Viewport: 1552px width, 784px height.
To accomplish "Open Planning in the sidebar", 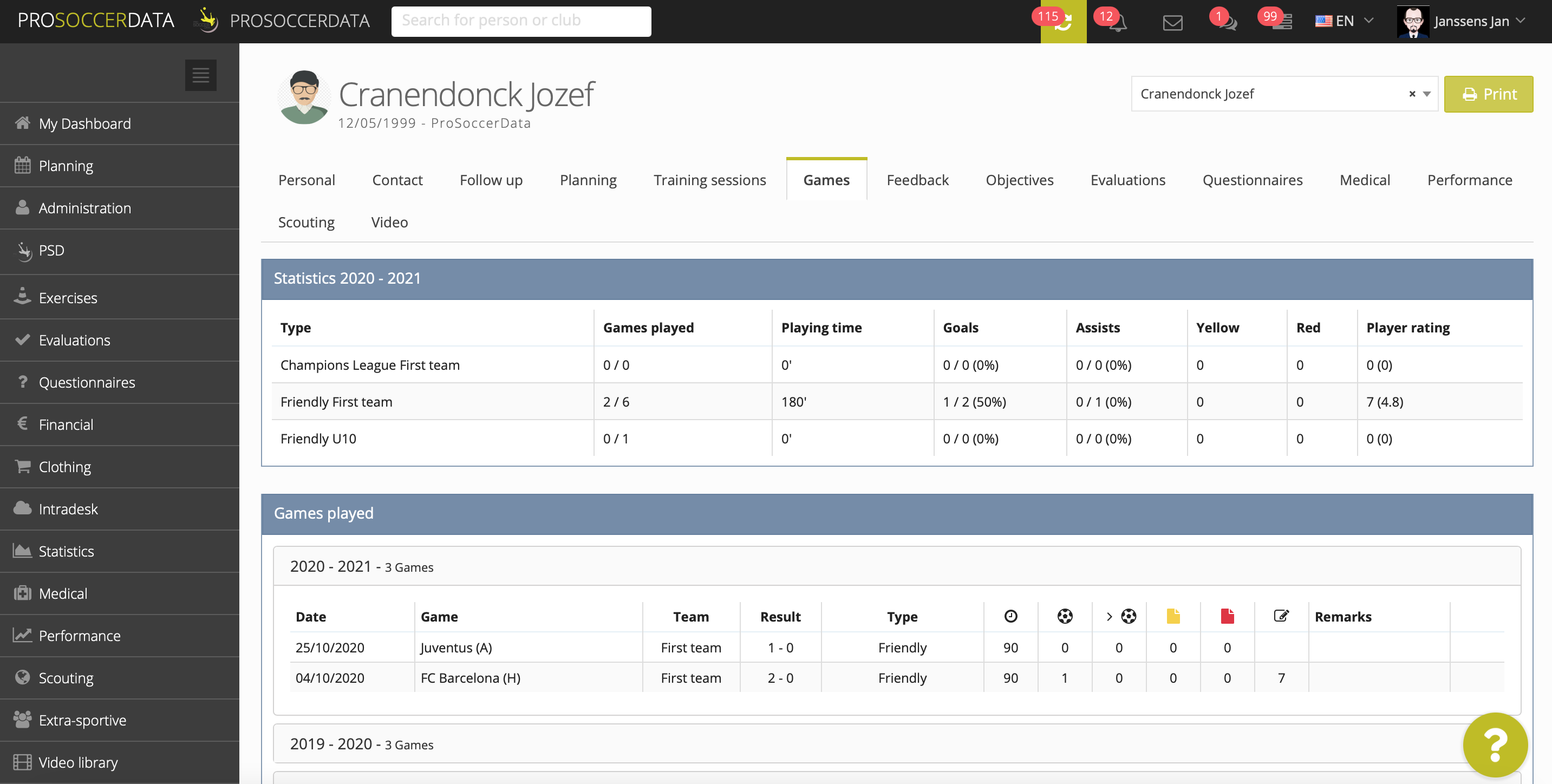I will click(x=119, y=166).
